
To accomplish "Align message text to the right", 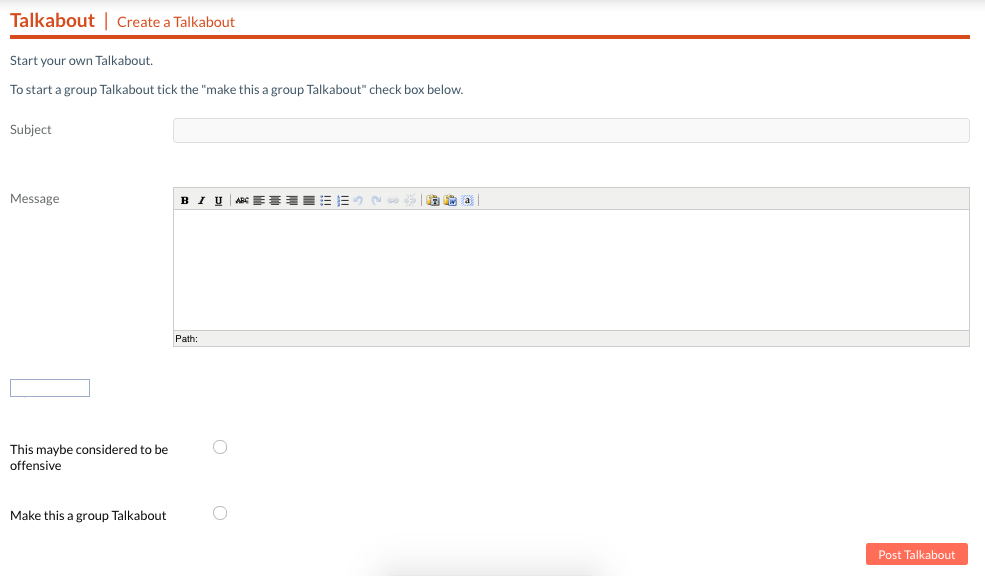I will pyautogui.click(x=292, y=200).
